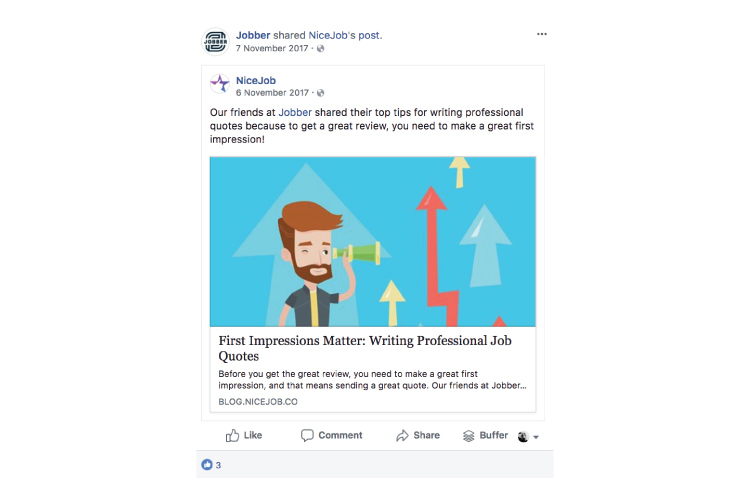Expand the post-as identity dropdown arrow
This screenshot has height=500, width=750.
536,437
